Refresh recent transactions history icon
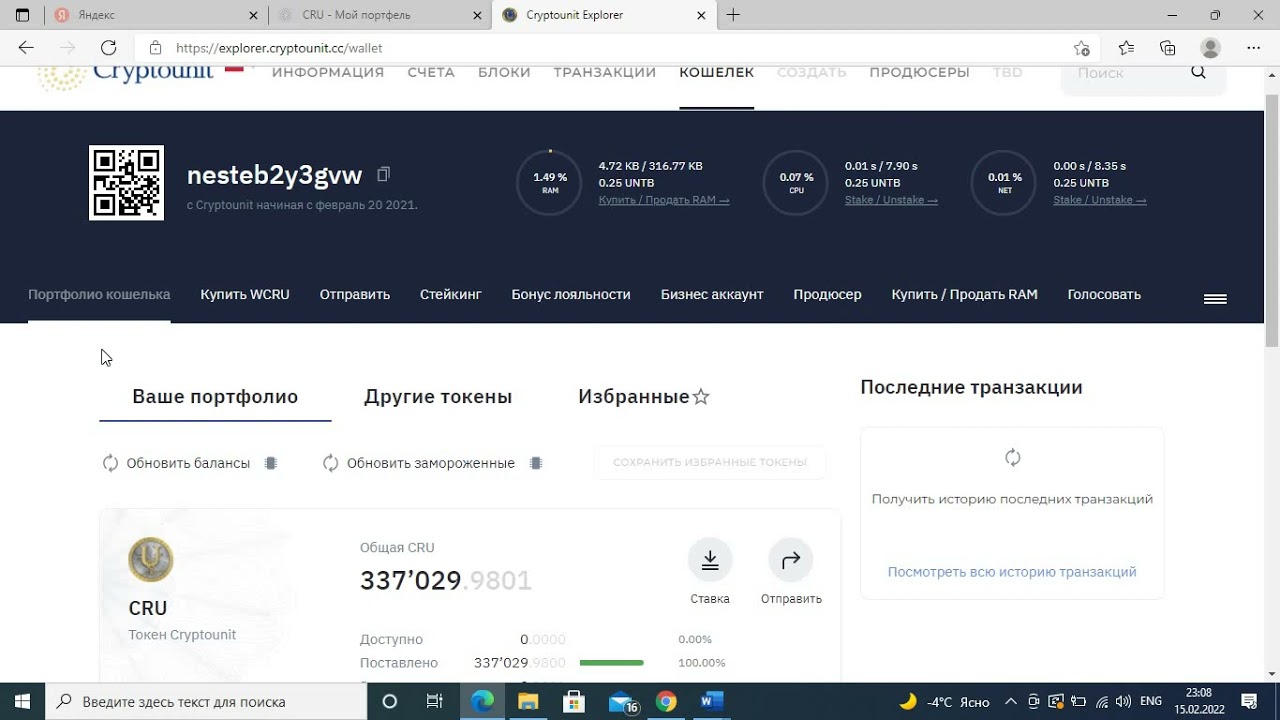 [x=1012, y=458]
